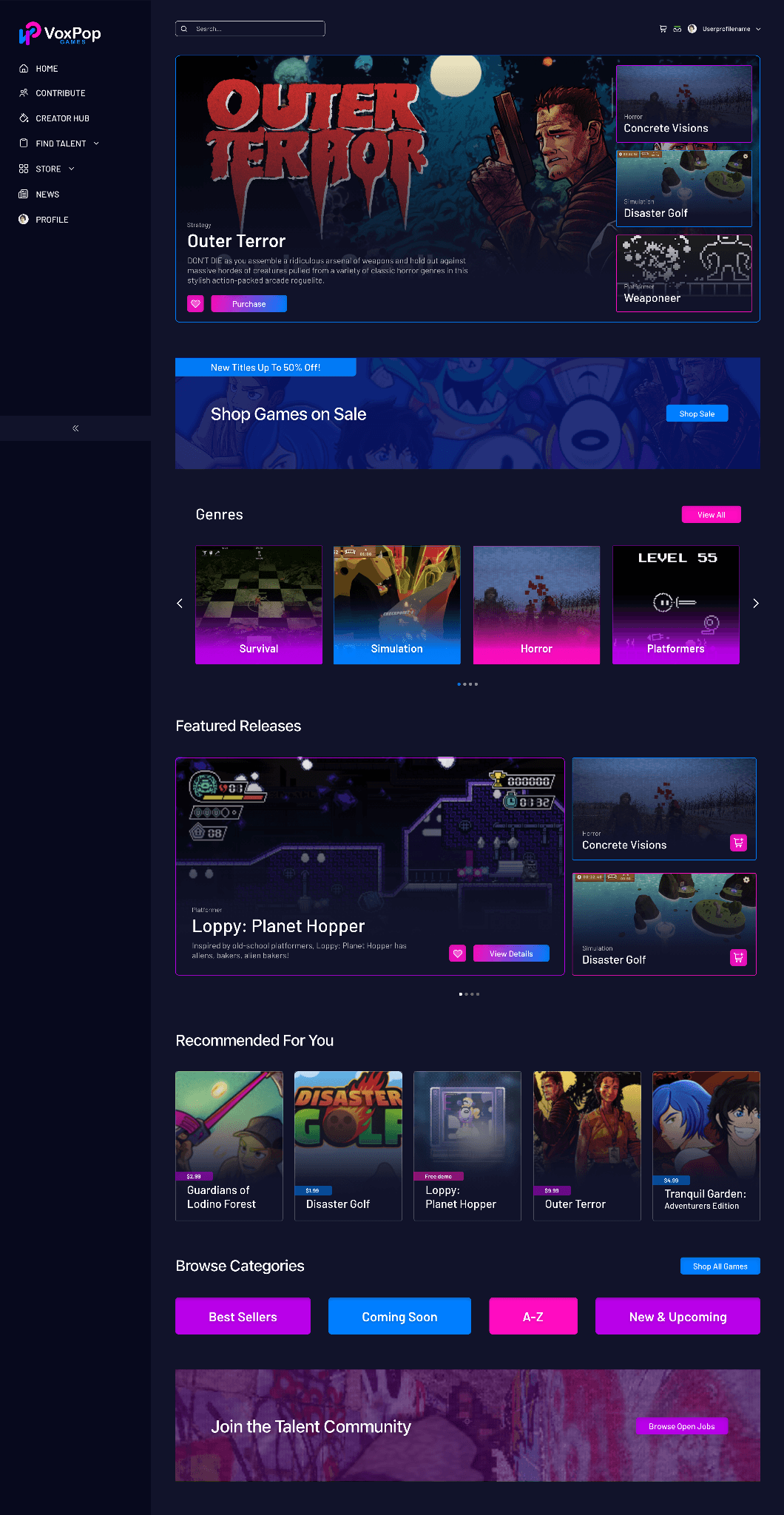784x1515 pixels.
Task: Open Guardians of Lodino Forest recommended card
Action: [x=229, y=1146]
